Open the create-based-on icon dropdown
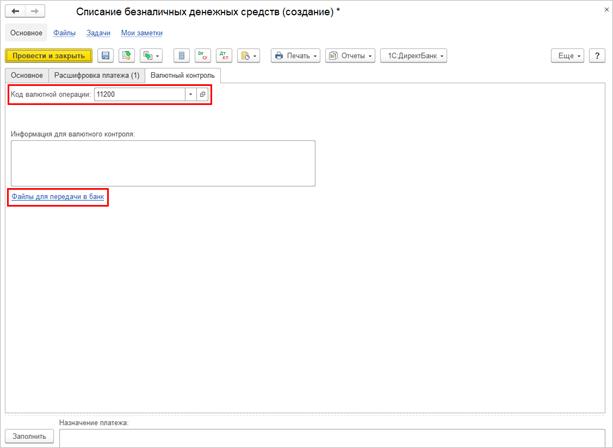The width and height of the screenshot is (613, 448). tap(151, 56)
